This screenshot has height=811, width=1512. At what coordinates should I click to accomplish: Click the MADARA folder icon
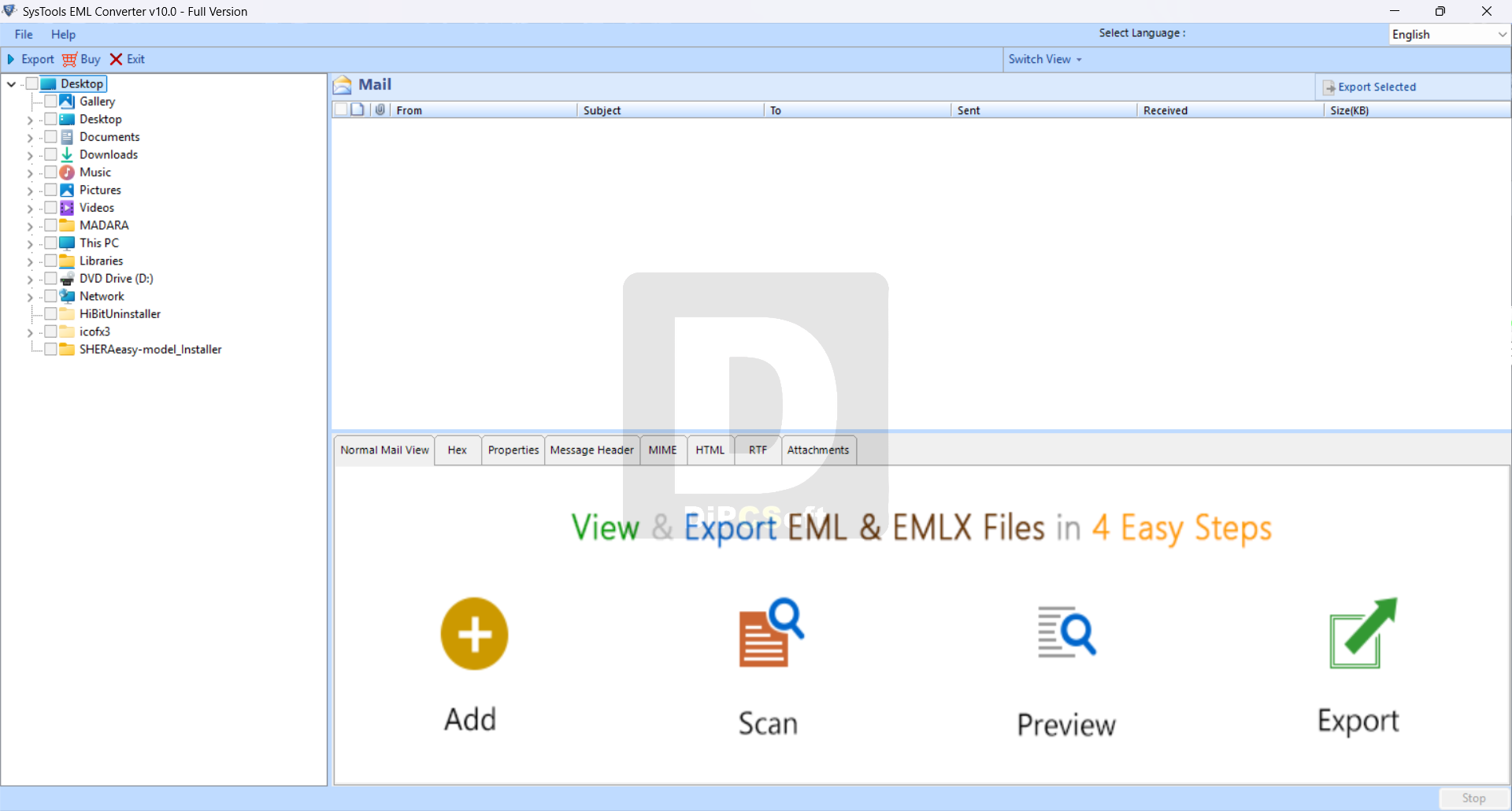[67, 225]
